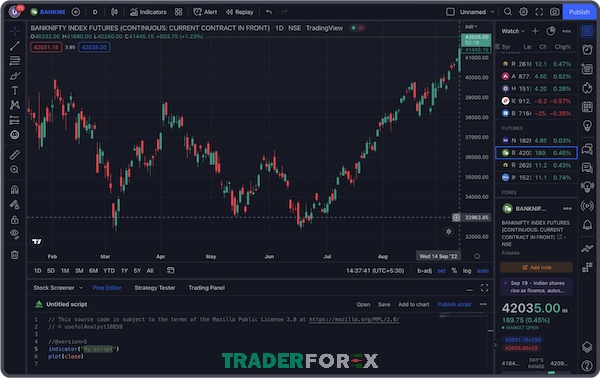Image resolution: width=600 pixels, height=378 pixels.
Task: Open the ideas lightbulb sidebar icon
Action: coord(587,125)
